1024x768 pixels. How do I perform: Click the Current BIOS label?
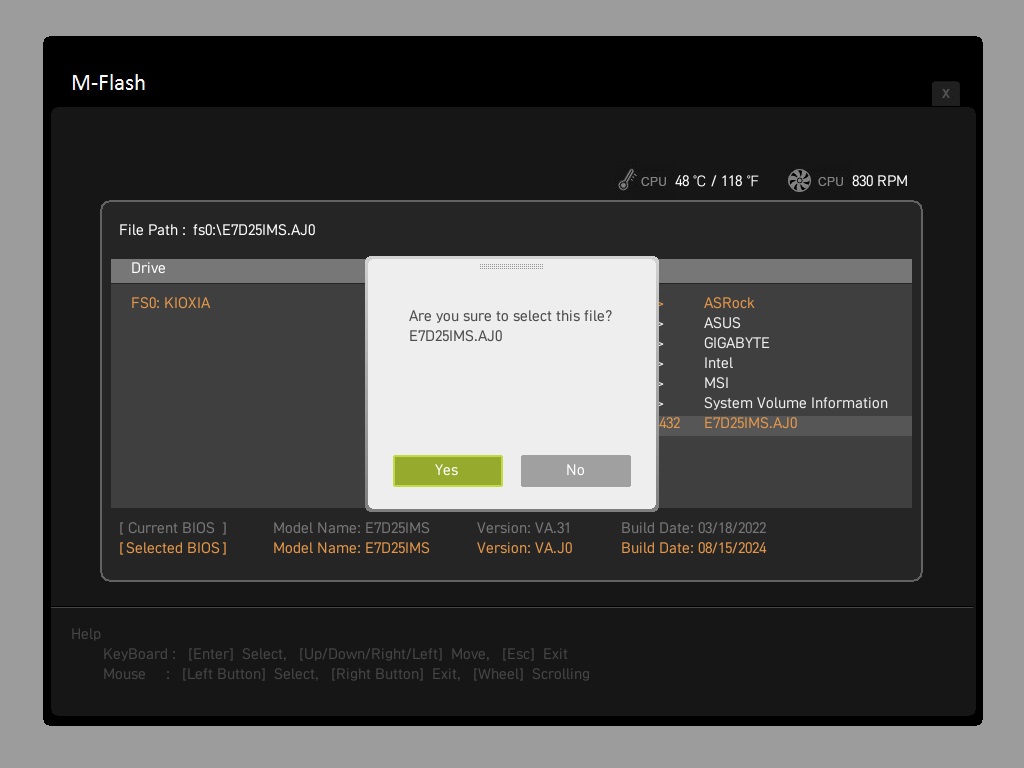point(173,528)
